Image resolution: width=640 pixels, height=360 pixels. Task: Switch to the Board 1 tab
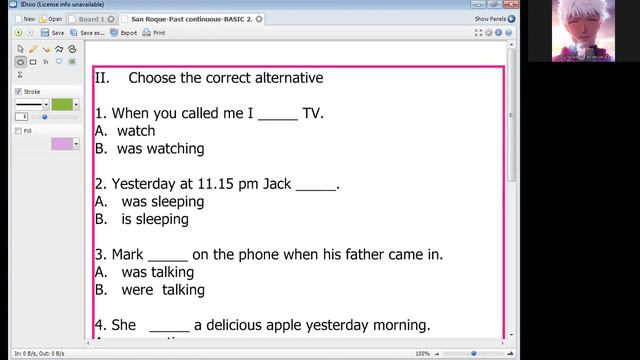[92, 19]
